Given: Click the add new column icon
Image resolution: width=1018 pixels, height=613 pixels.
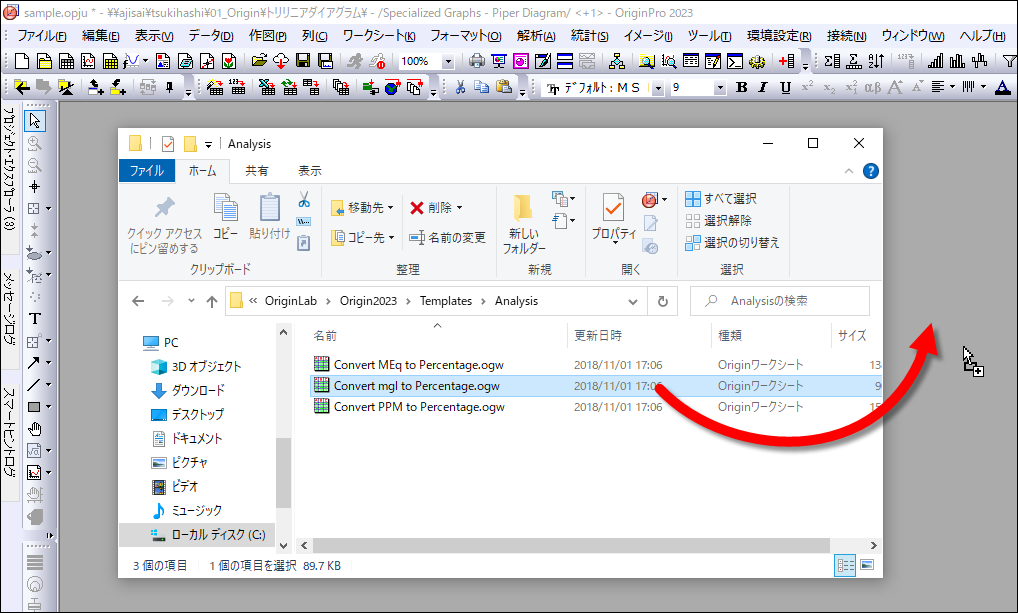Looking at the screenshot, I should point(786,61).
